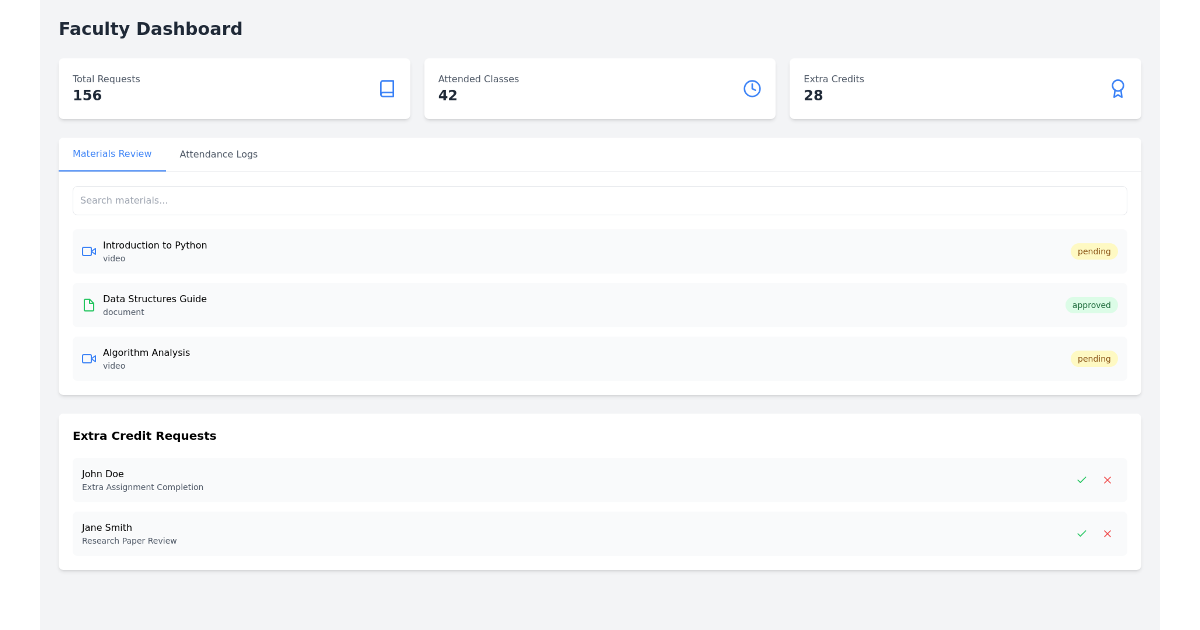This screenshot has height=630, width=1200.
Task: Select the video icon for Introduction to Python
Action: pos(88,251)
